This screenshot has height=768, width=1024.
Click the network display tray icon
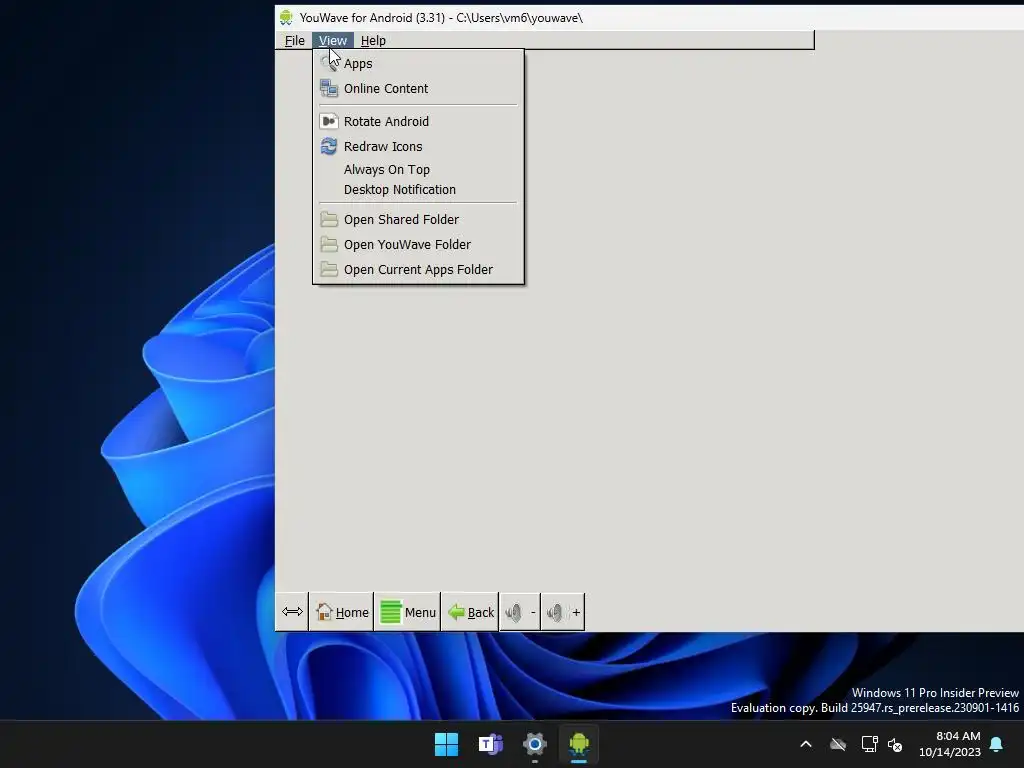pos(869,744)
